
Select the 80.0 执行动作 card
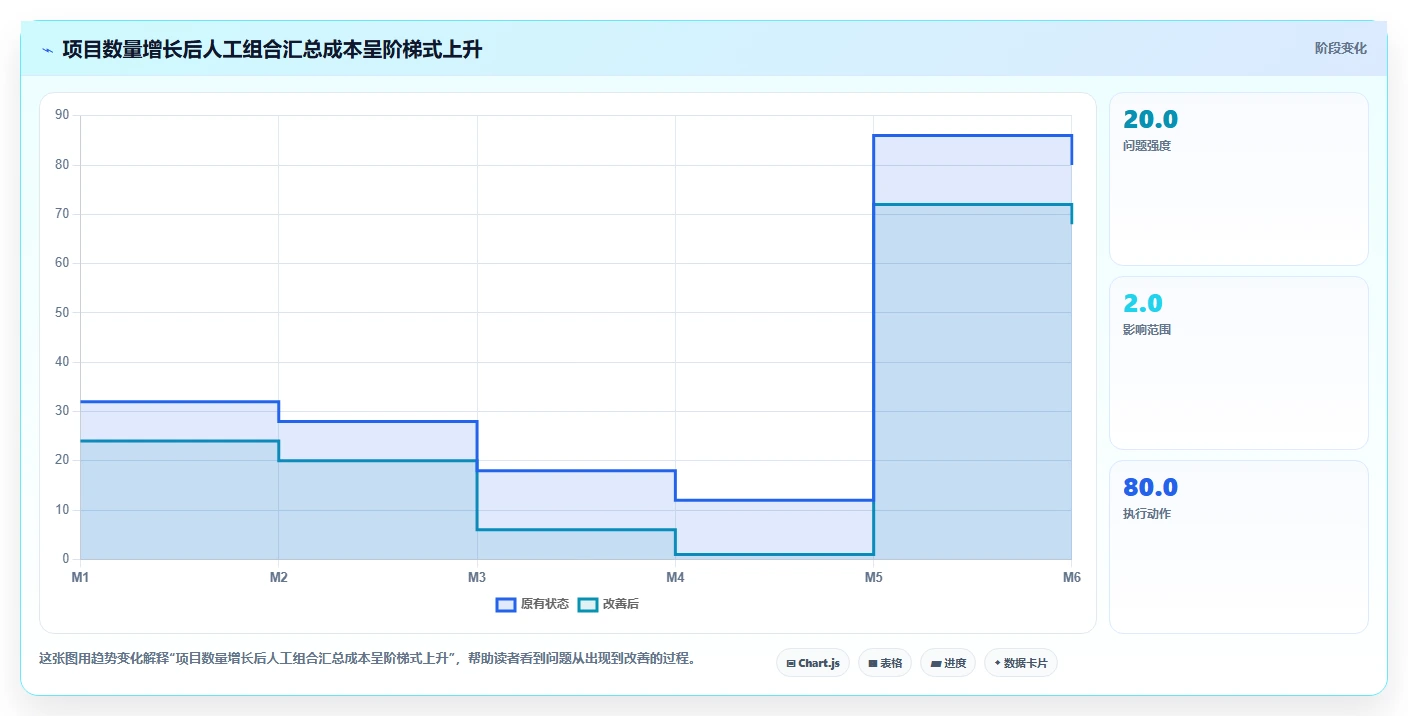pyautogui.click(x=1238, y=547)
